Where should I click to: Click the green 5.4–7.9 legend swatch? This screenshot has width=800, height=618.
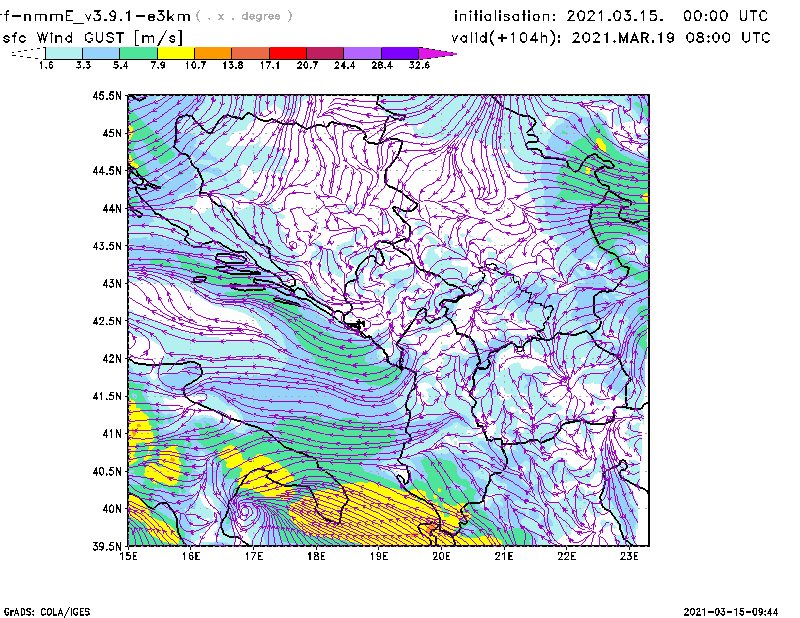[138, 53]
